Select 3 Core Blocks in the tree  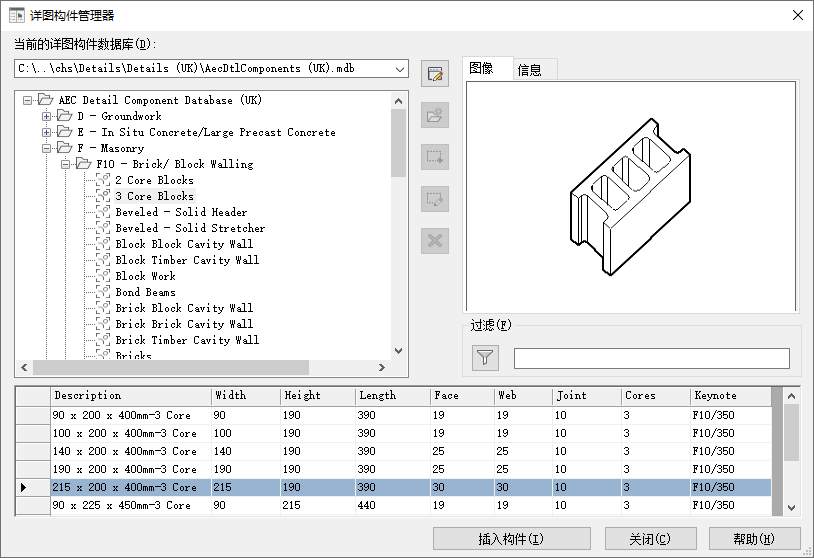click(155, 196)
